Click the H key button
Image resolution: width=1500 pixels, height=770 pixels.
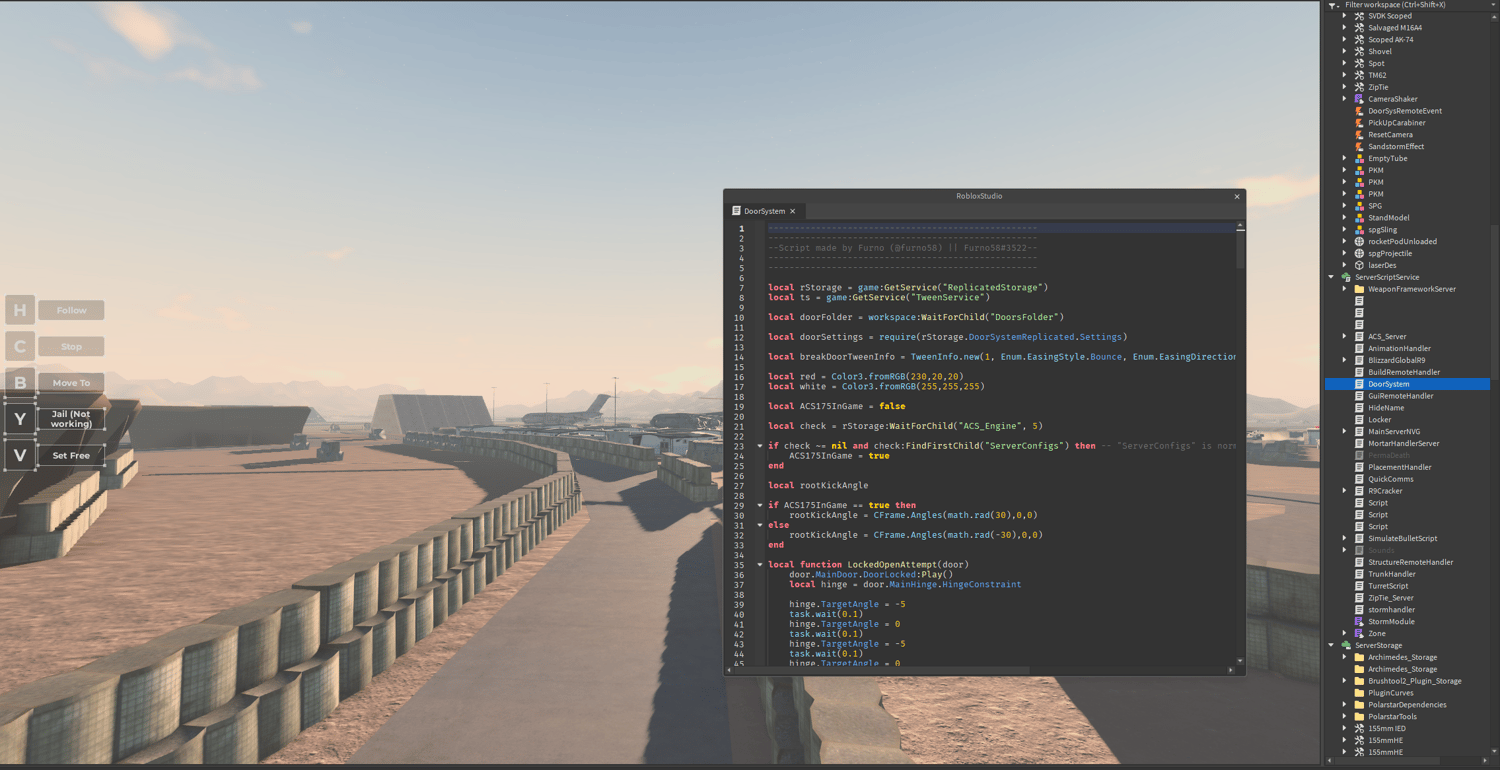point(20,310)
